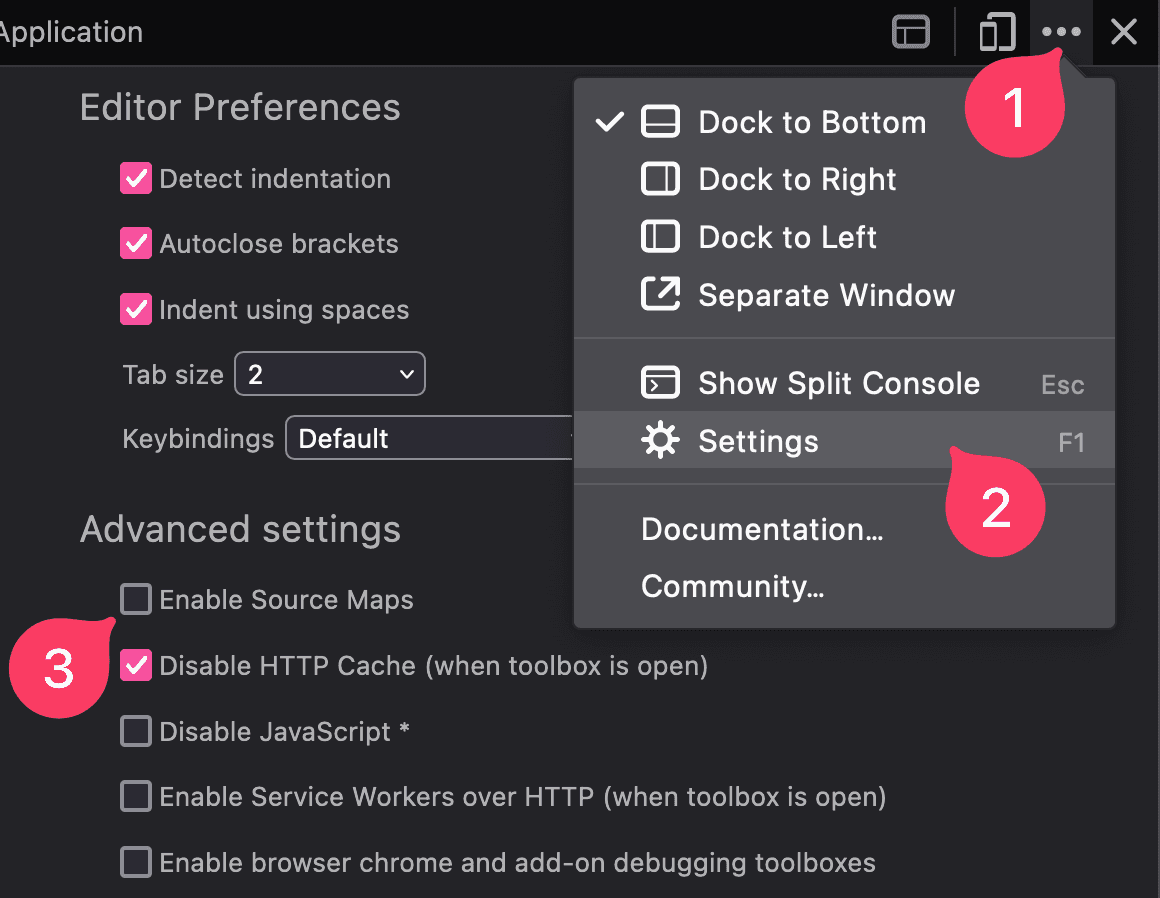The height and width of the screenshot is (898, 1160).
Task: Check the Disable JavaScript option
Action: coord(135,731)
